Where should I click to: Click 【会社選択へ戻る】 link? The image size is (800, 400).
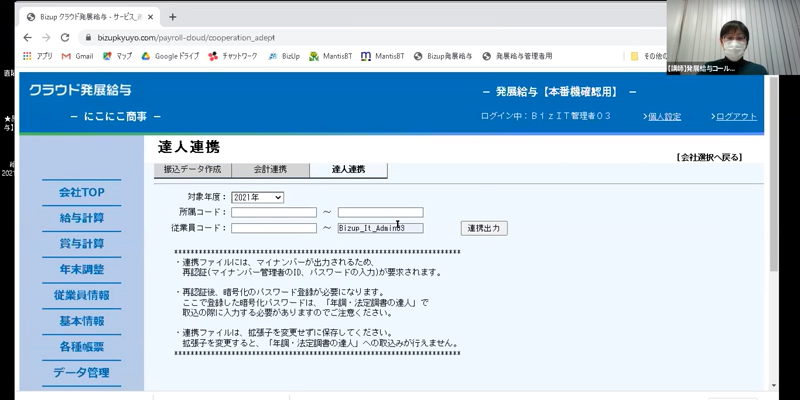point(709,158)
